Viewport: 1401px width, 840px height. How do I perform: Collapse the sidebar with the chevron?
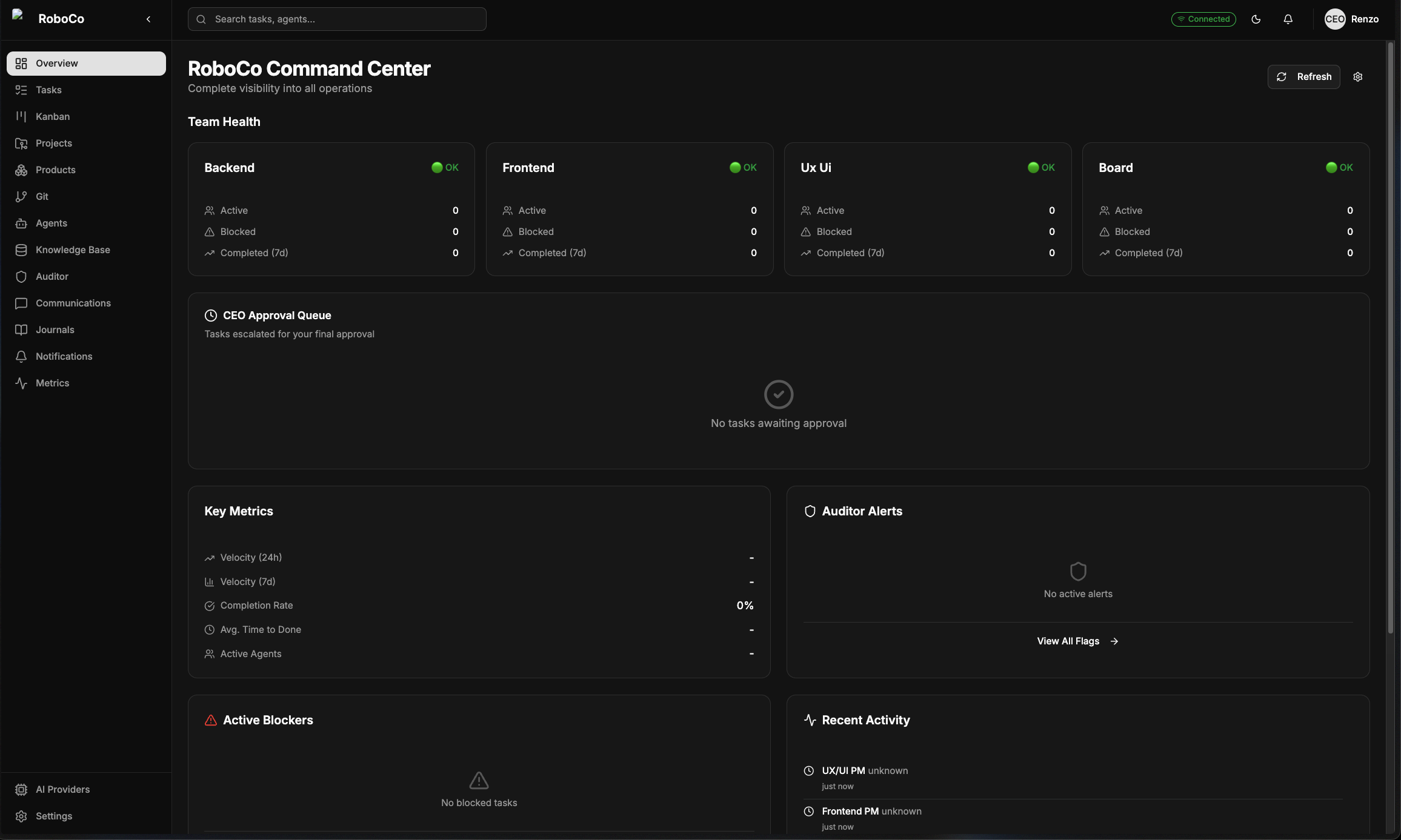pyautogui.click(x=148, y=19)
